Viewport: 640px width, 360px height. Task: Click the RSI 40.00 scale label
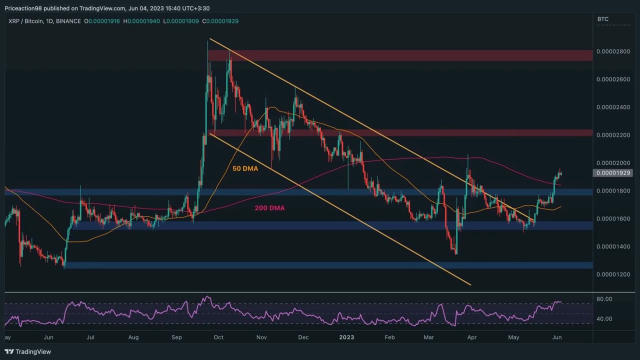604,319
